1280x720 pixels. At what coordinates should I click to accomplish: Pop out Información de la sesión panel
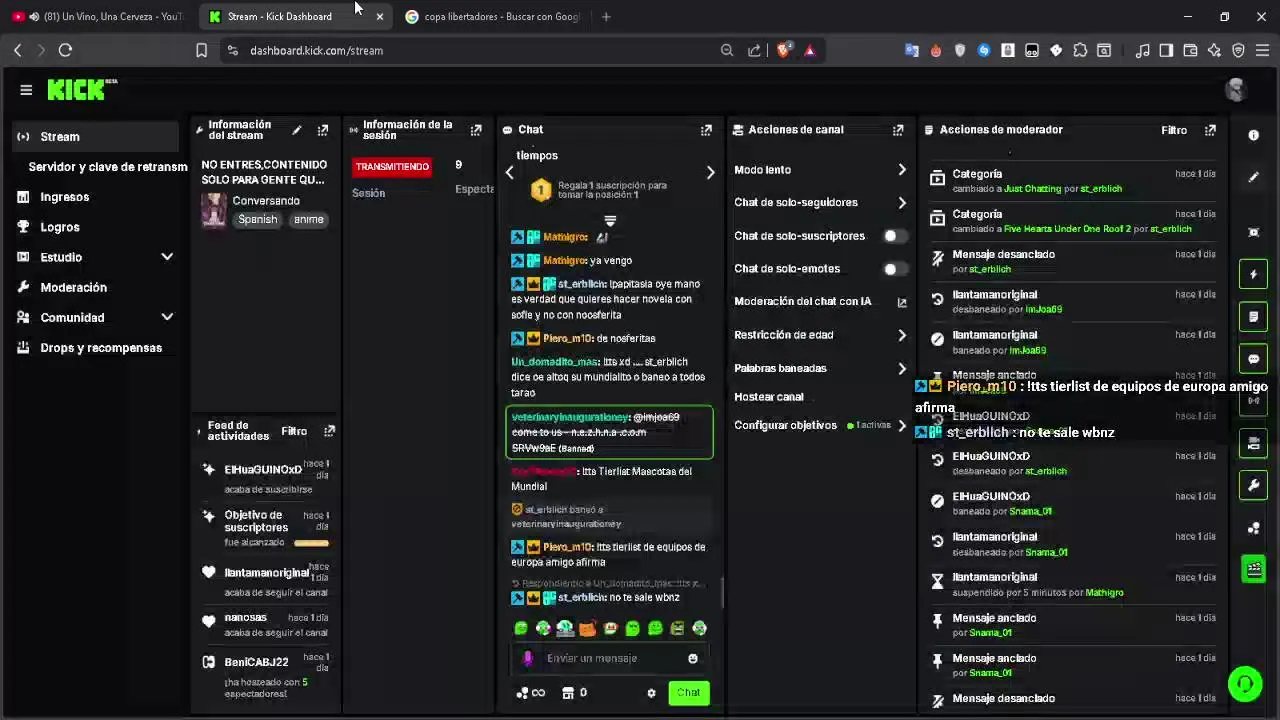point(476,130)
